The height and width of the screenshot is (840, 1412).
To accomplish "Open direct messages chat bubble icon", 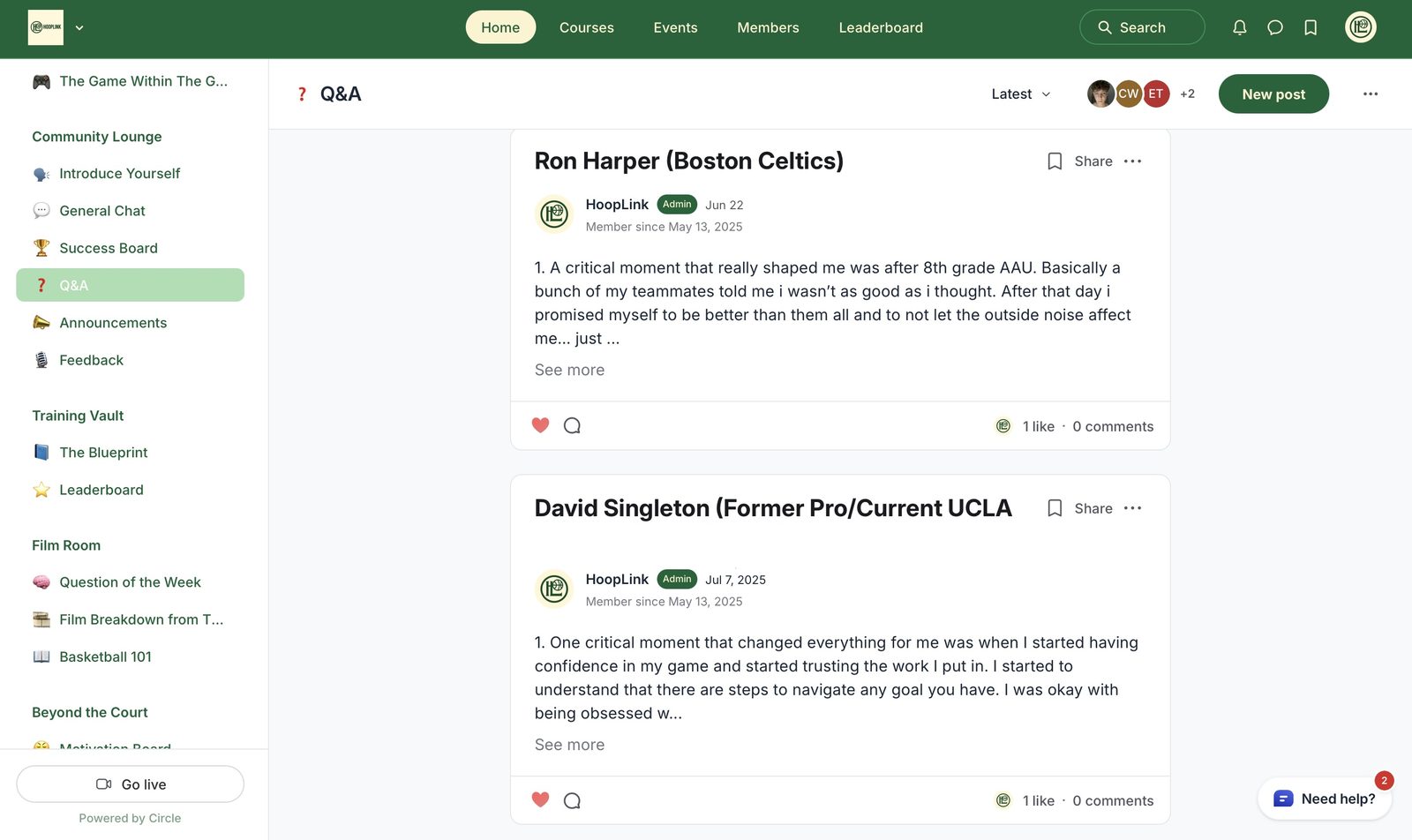I will [x=1275, y=27].
